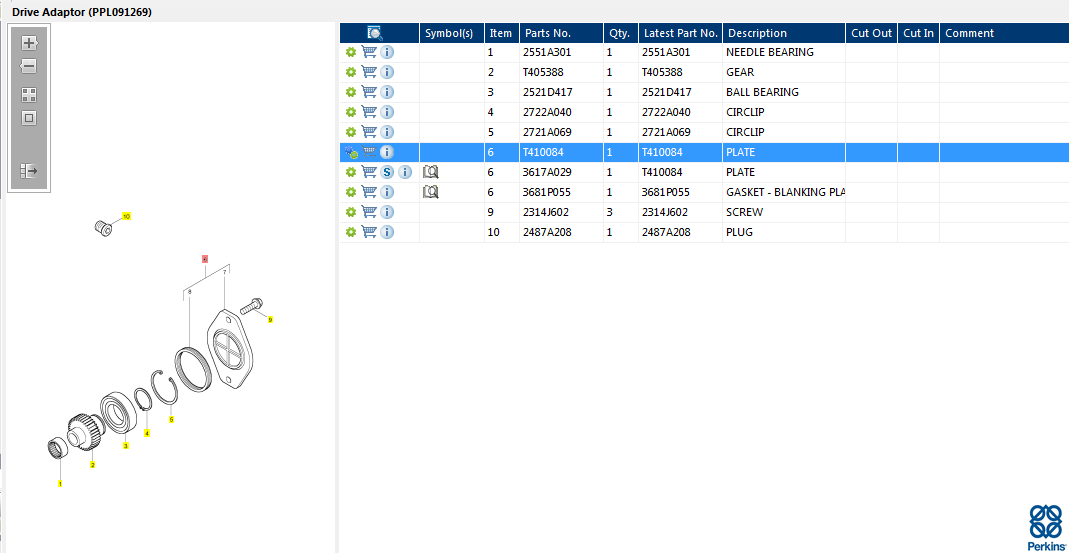Click the list export arrow icon
The width and height of the screenshot is (1069, 553).
(x=29, y=171)
